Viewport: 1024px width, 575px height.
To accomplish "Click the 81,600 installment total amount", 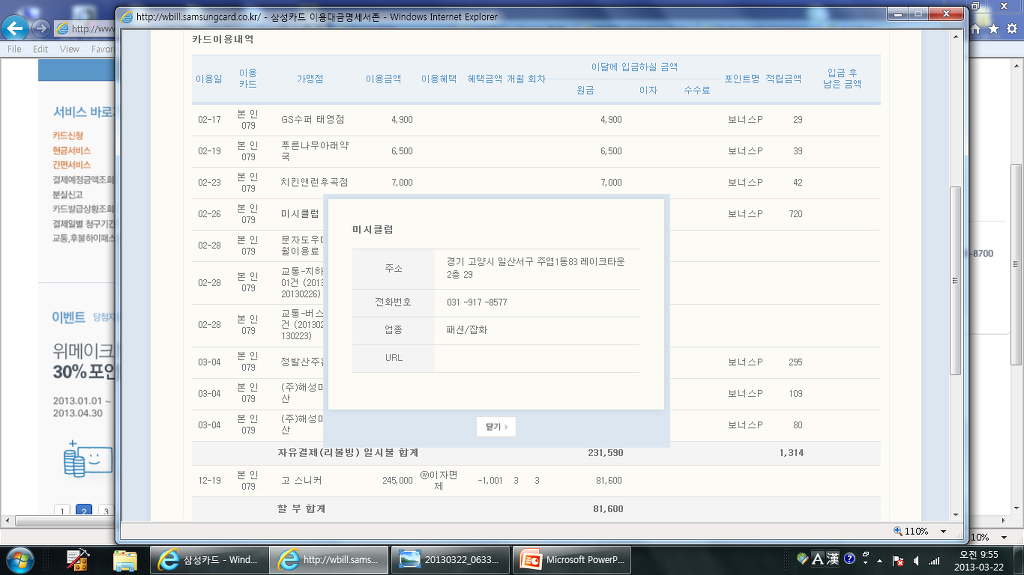I will (x=608, y=508).
